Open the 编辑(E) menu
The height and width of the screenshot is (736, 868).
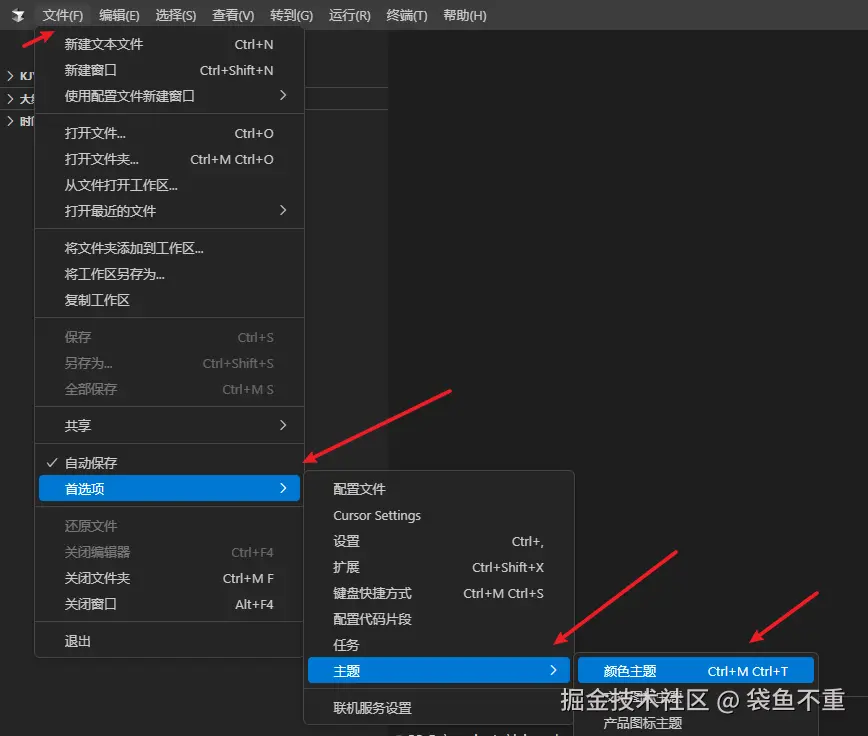pyautogui.click(x=119, y=15)
